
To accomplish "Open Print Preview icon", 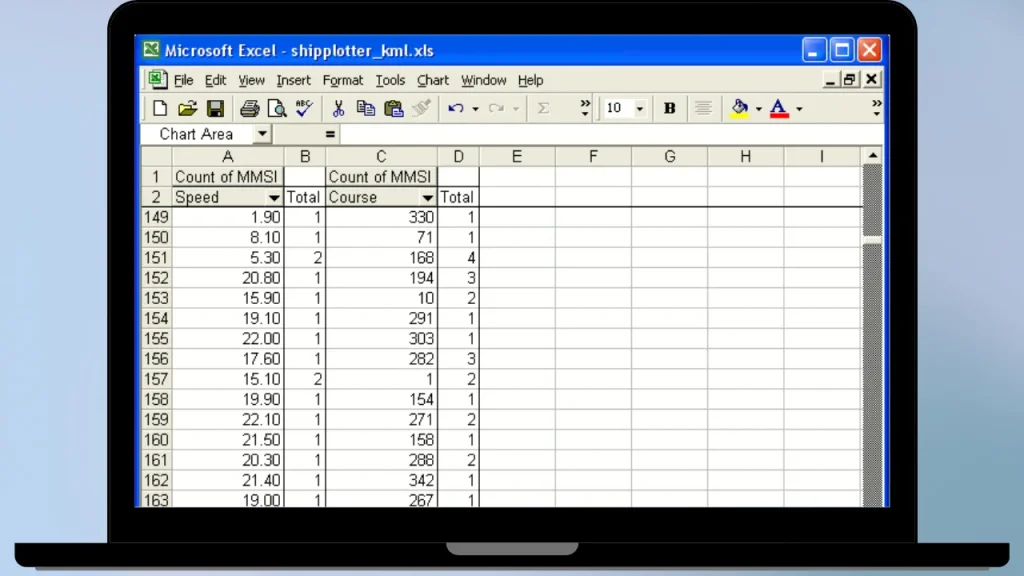I will click(277, 108).
